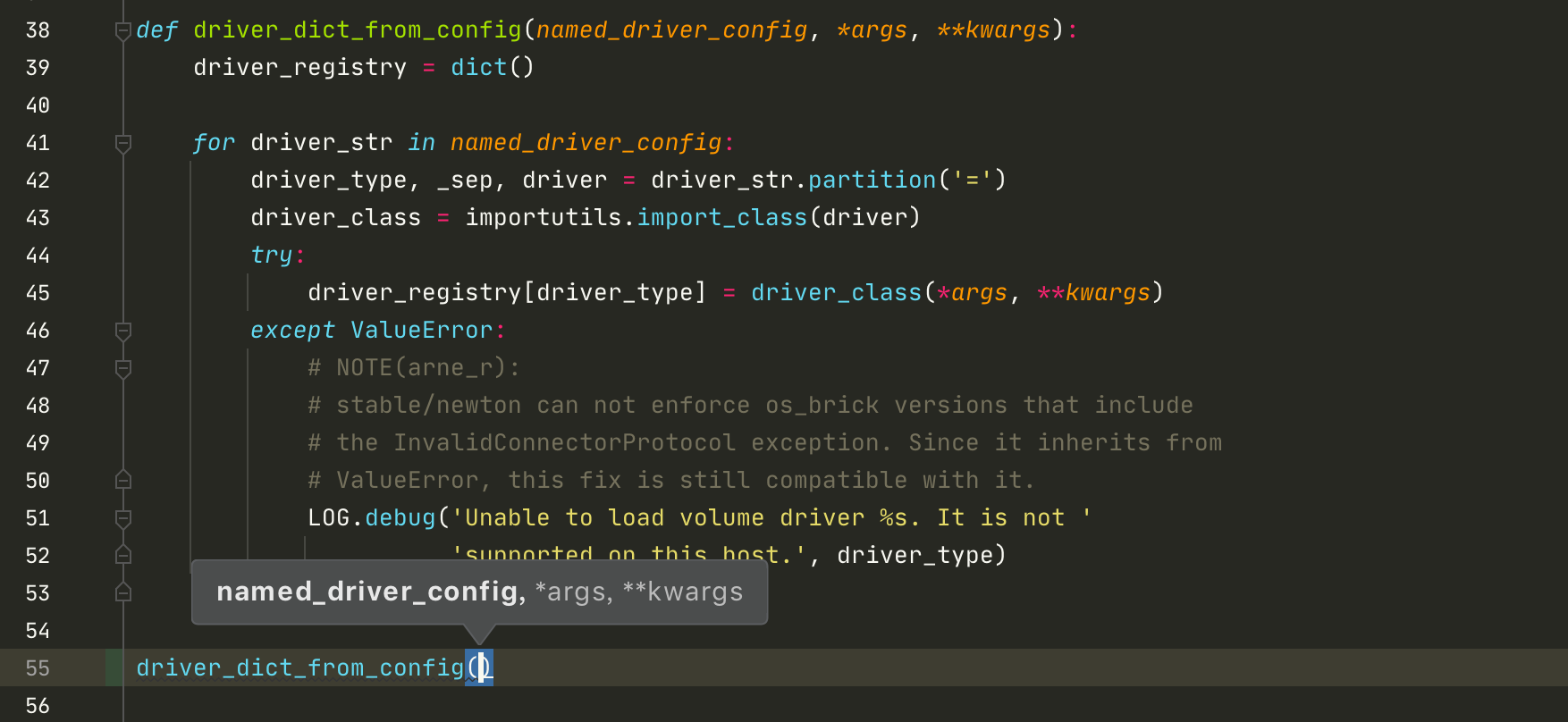This screenshot has height=722, width=1568.
Task: Click the LOG.debug call on line 51
Action: click(x=400, y=518)
